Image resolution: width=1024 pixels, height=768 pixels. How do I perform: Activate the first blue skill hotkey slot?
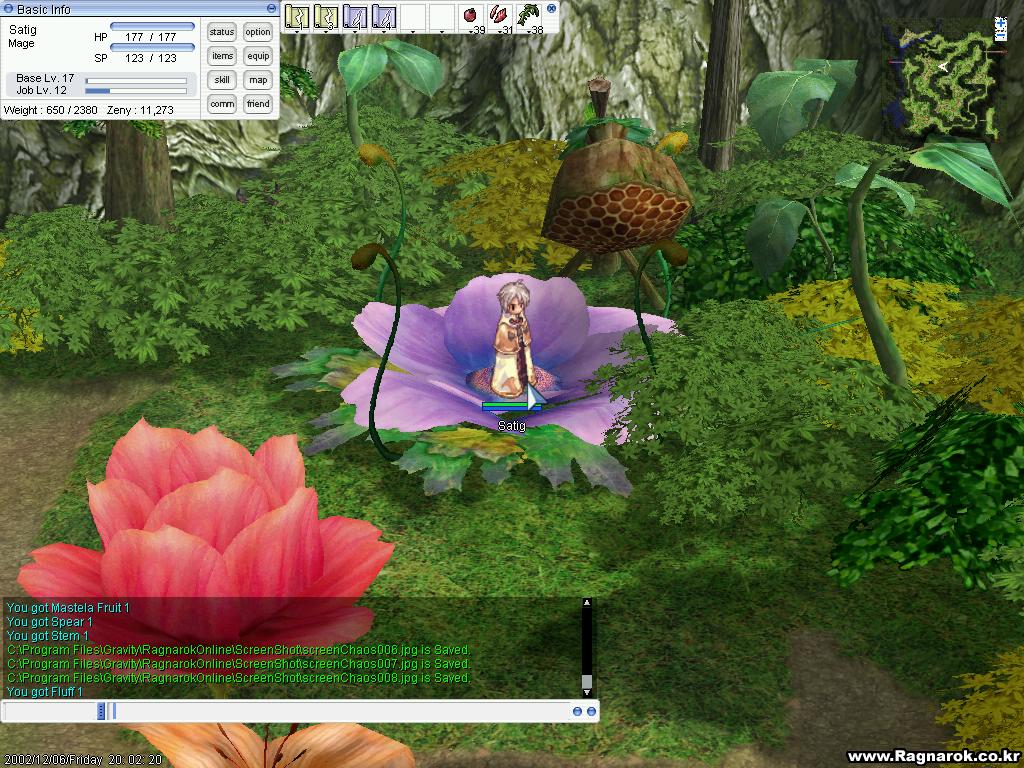354,16
